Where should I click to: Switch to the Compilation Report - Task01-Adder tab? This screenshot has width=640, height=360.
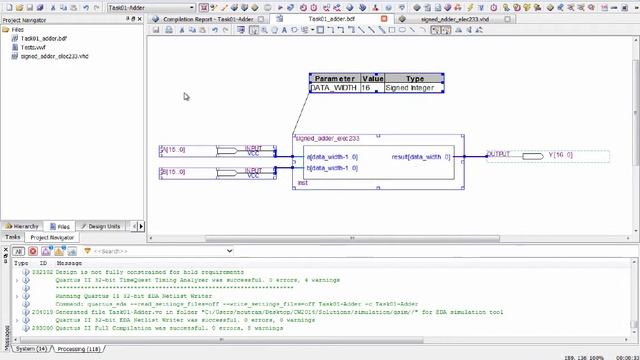pos(208,19)
